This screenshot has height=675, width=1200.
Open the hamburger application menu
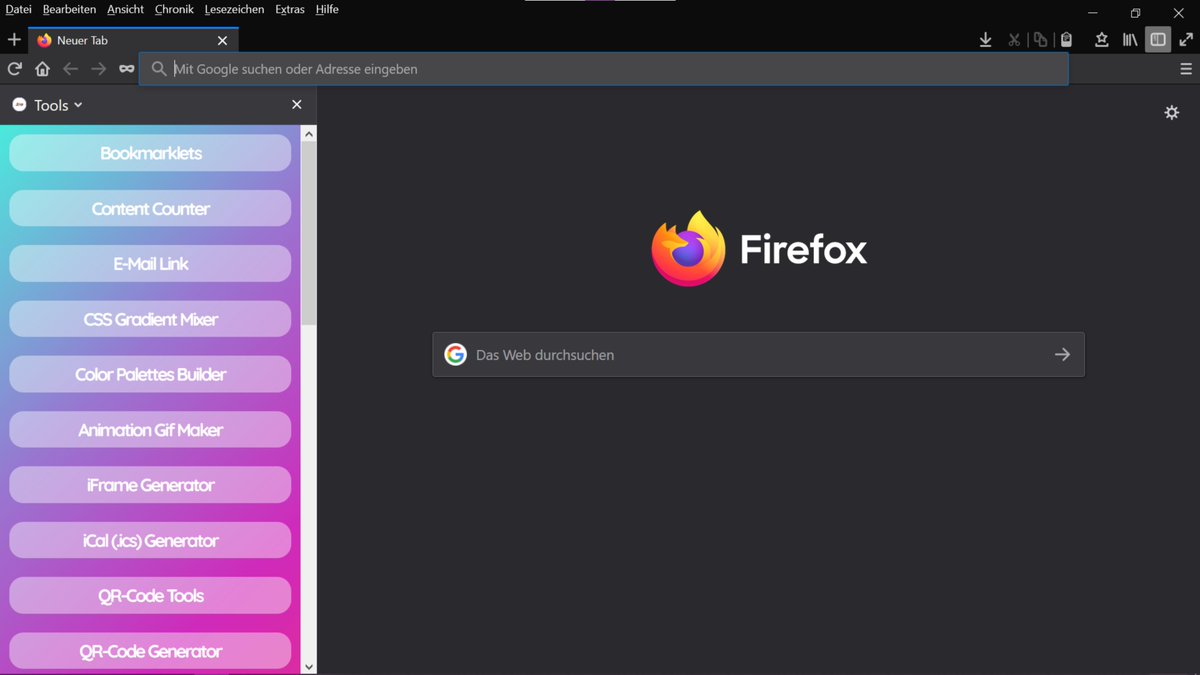(x=1186, y=69)
